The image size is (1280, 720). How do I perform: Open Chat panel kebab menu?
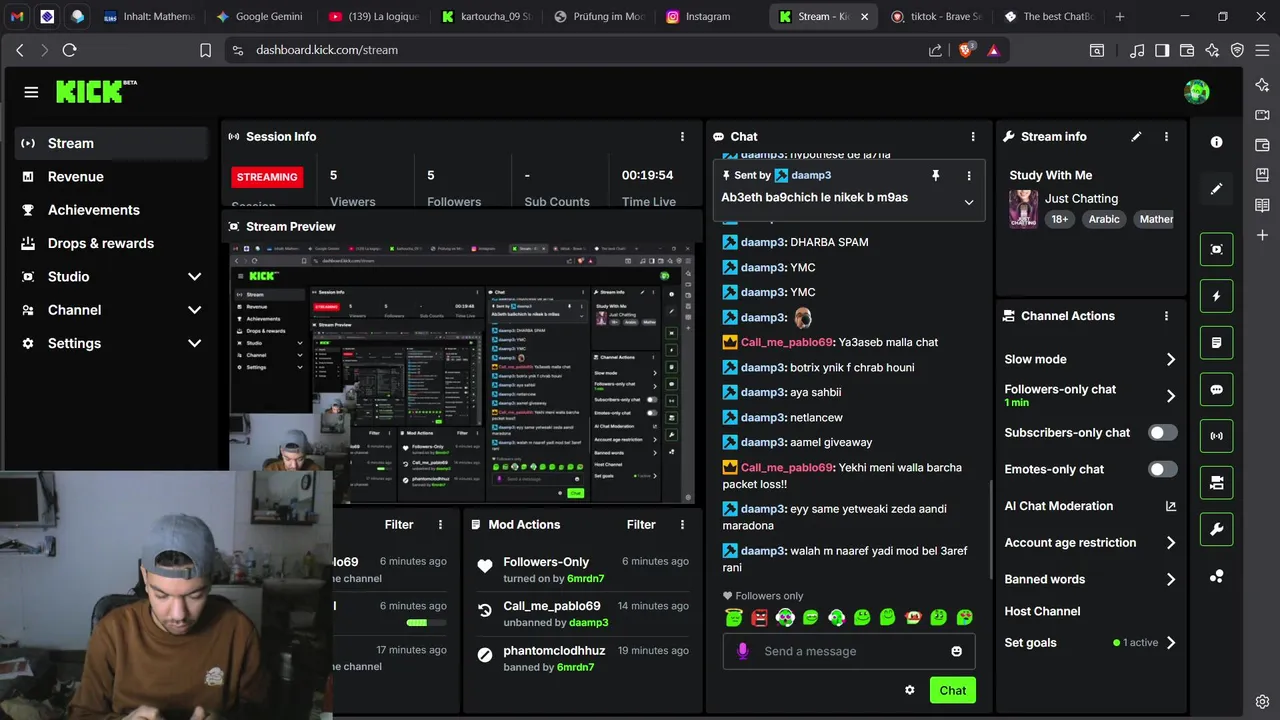click(973, 137)
